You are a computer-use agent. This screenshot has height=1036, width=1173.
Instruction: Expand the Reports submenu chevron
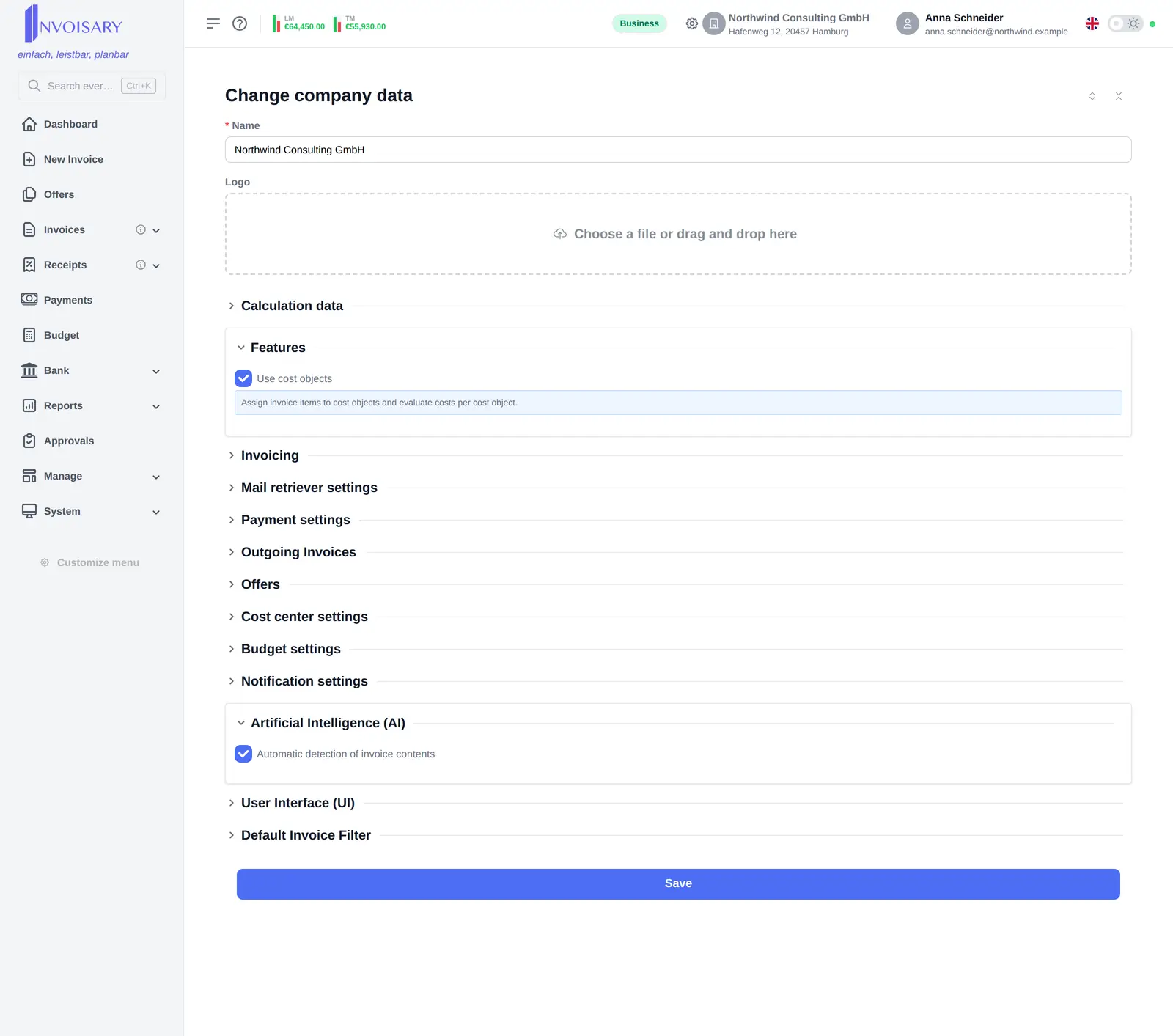coord(156,406)
